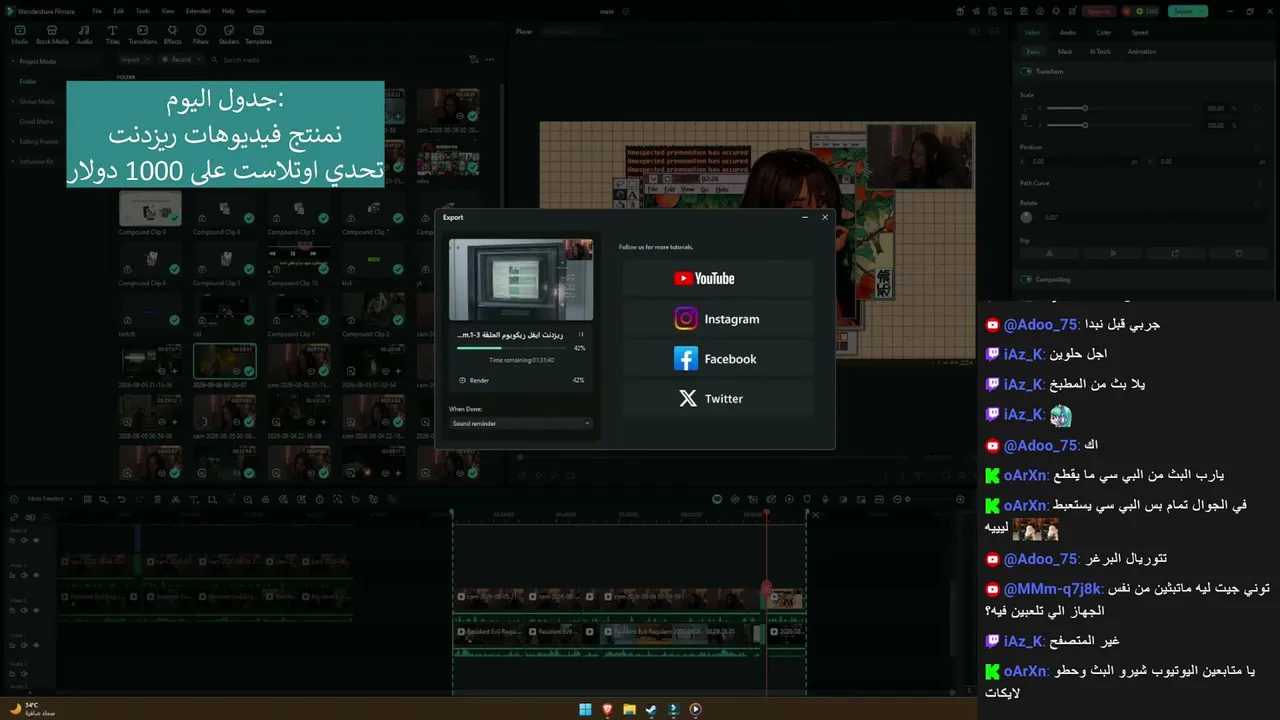Image resolution: width=1280 pixels, height=720 pixels.
Task: Open the Import dropdown
Action: click(x=134, y=60)
